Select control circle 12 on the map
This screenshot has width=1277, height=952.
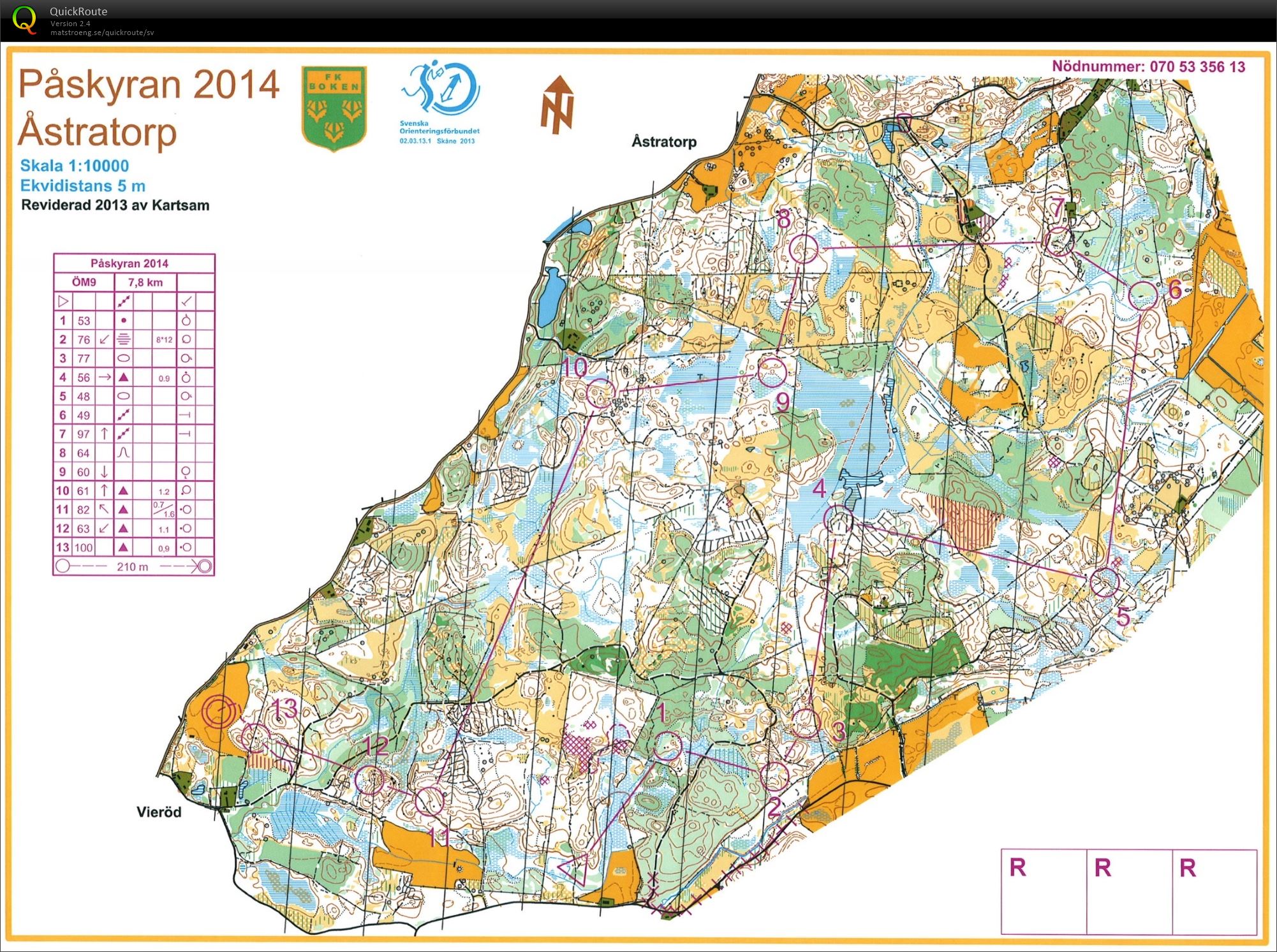[371, 780]
